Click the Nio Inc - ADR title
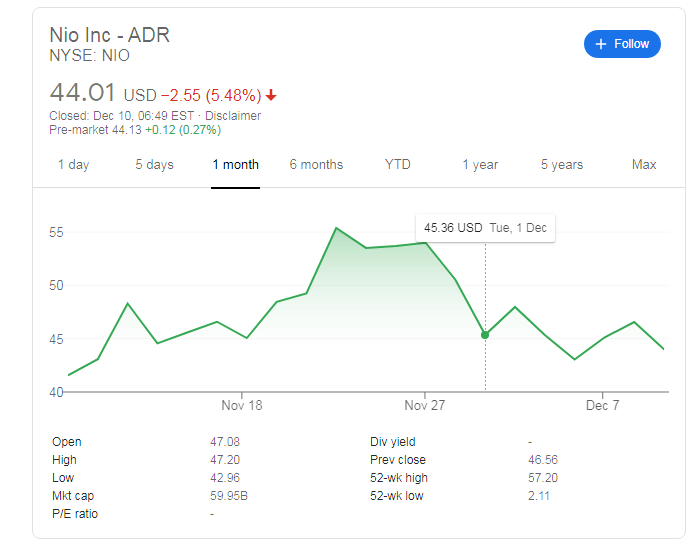Image resolution: width=694 pixels, height=548 pixels. click(110, 35)
